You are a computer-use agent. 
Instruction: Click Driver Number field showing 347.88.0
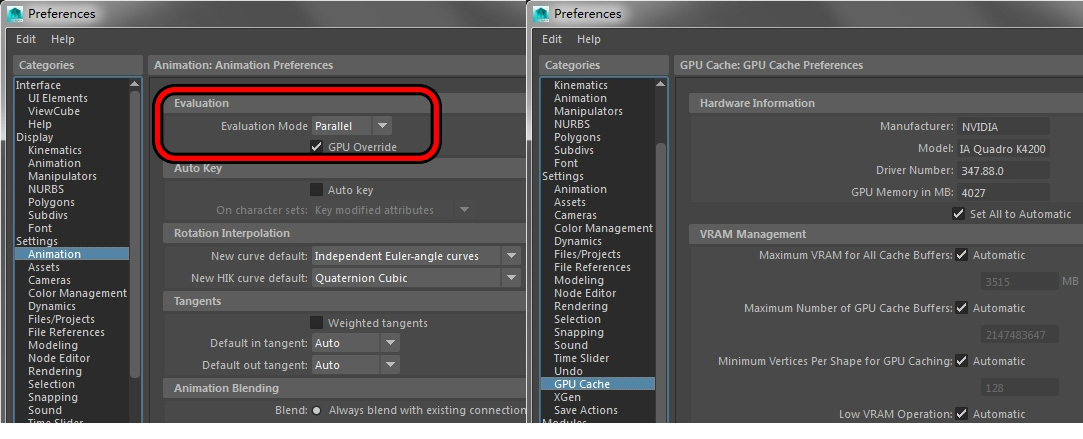(x=1003, y=170)
